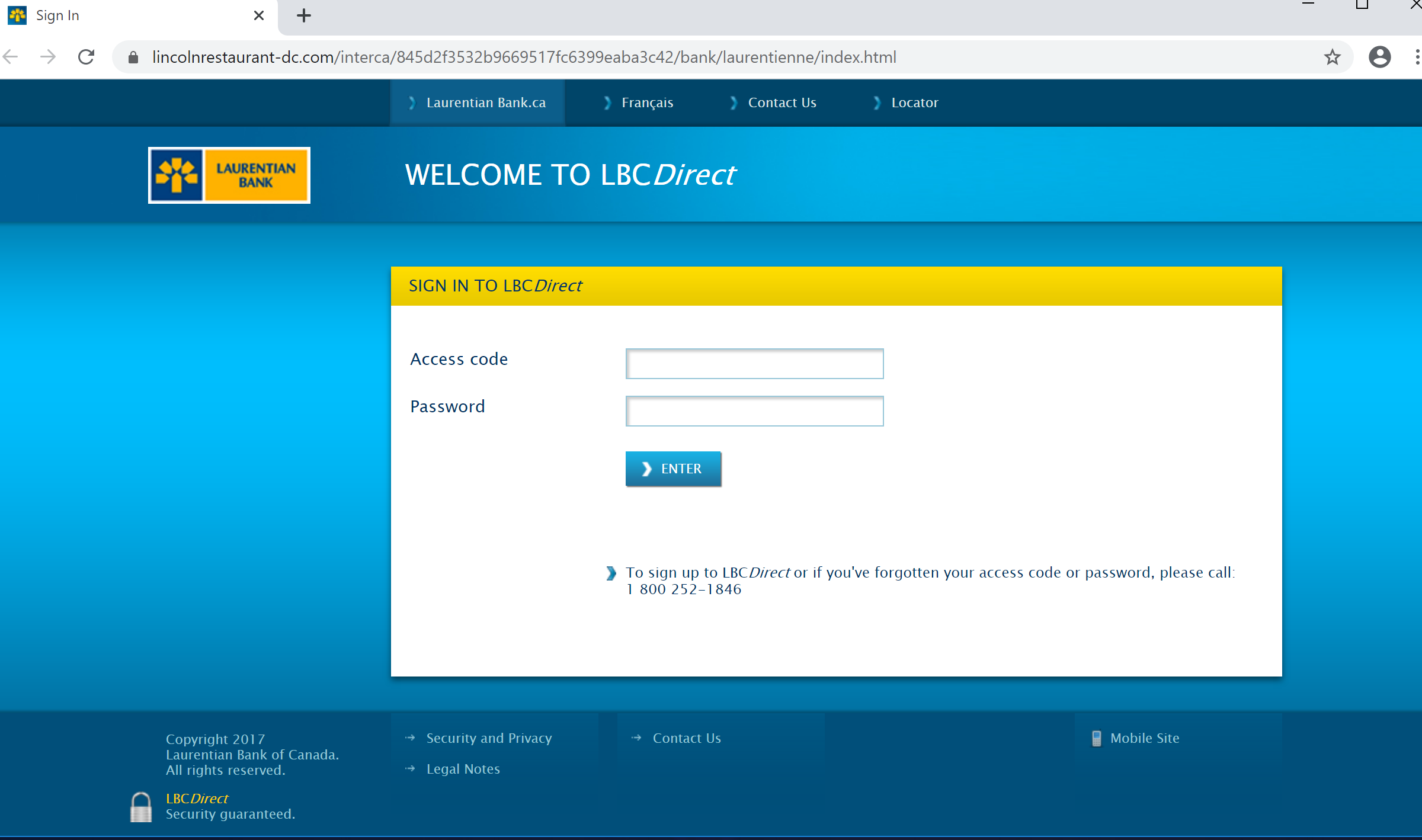Viewport: 1422px width, 840px height.
Task: Click the Access code label
Action: 459,359
